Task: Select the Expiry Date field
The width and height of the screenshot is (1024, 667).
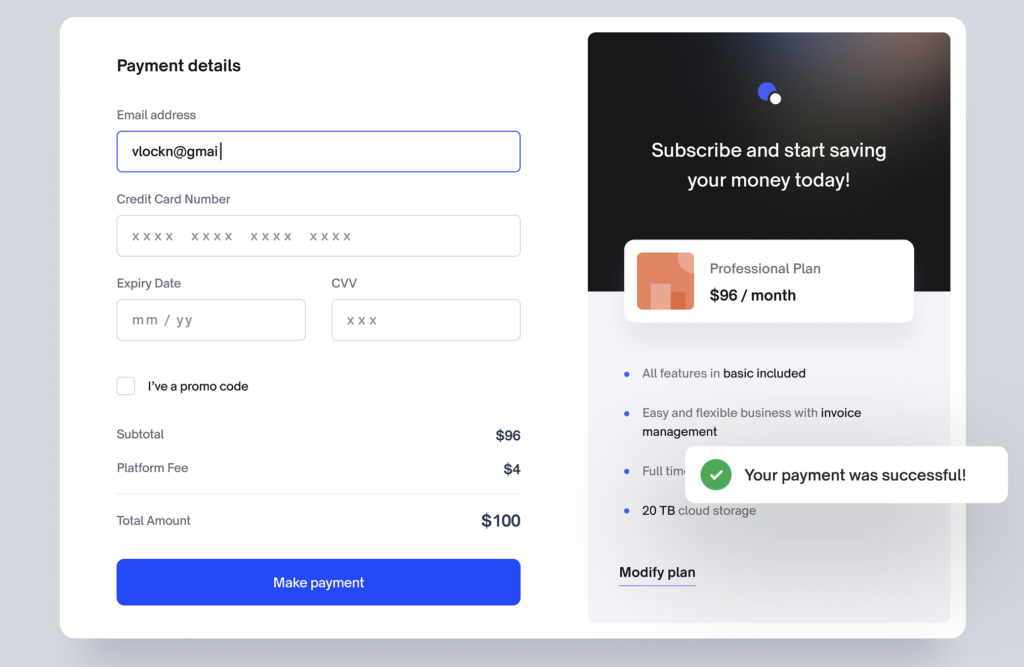Action: click(211, 320)
